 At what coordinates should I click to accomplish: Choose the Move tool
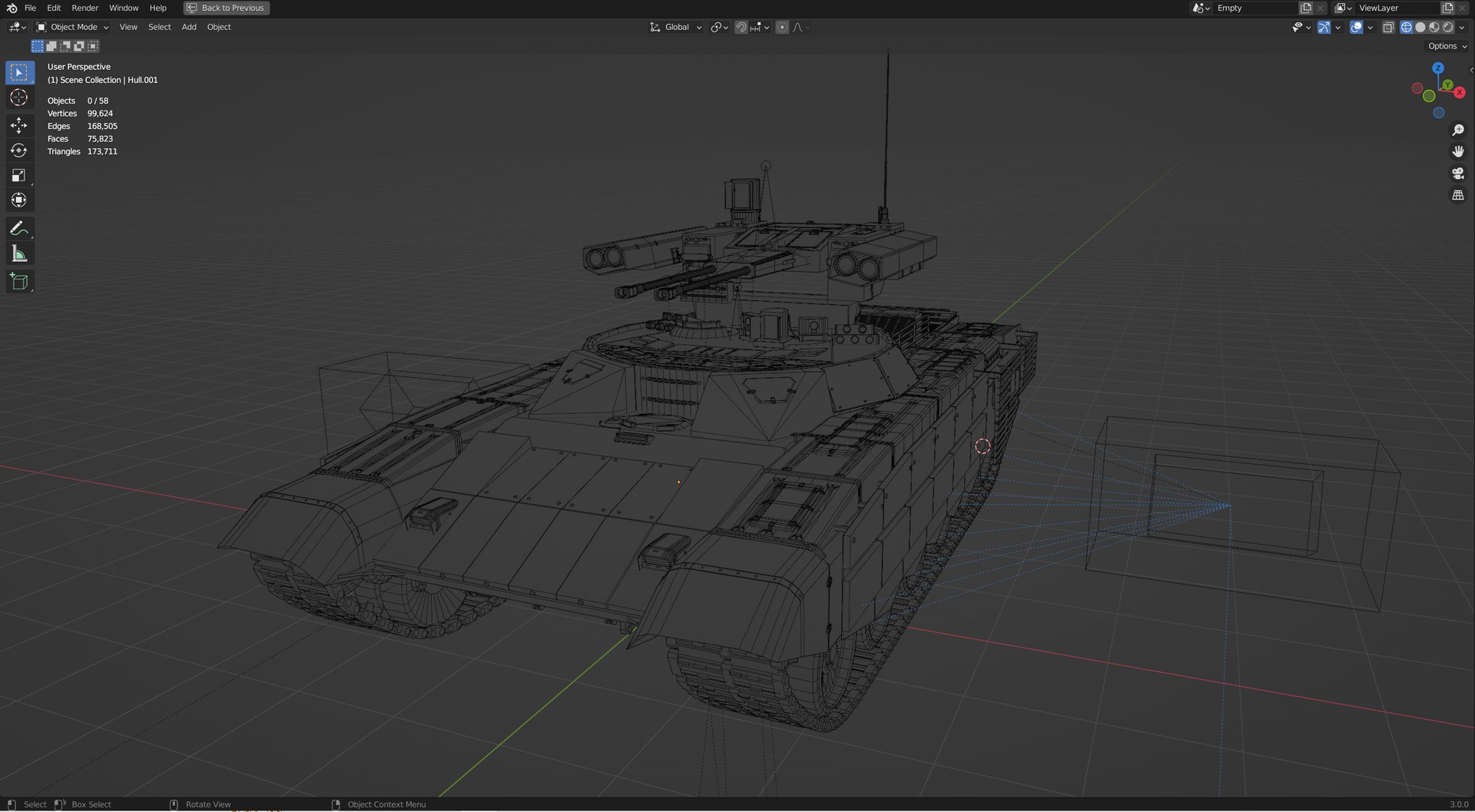click(x=19, y=125)
